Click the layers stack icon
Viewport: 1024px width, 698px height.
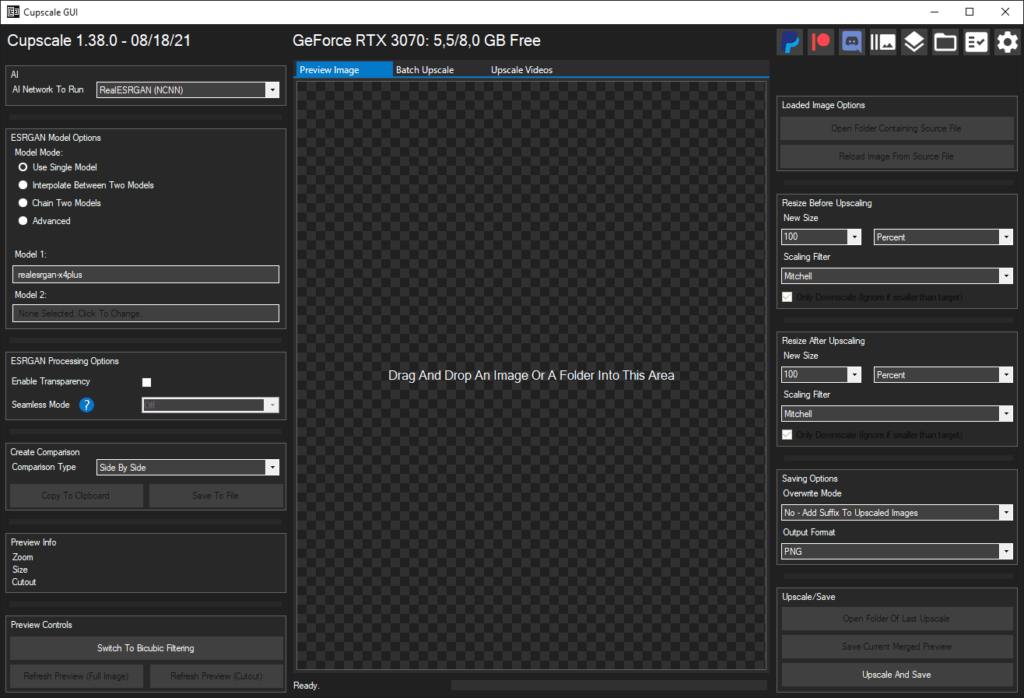pyautogui.click(x=914, y=42)
